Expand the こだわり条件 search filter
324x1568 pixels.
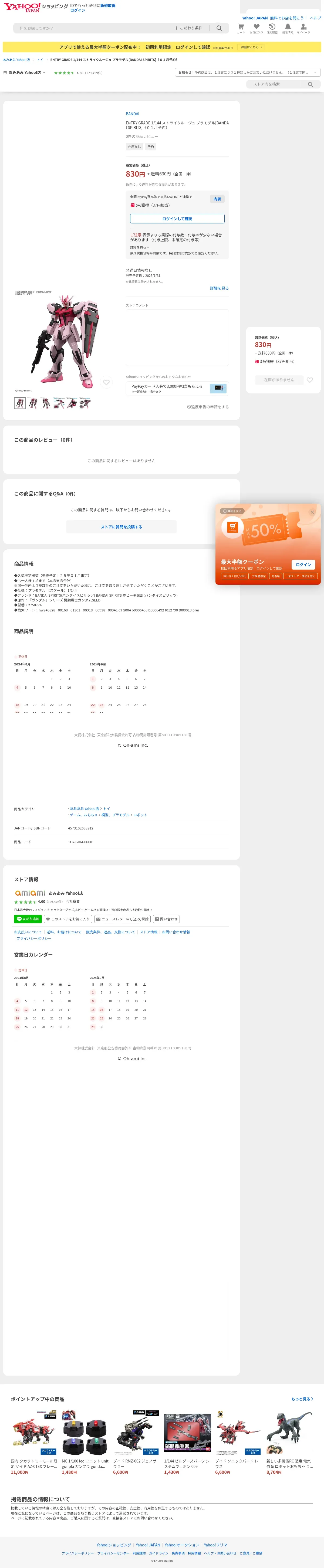pos(188,28)
